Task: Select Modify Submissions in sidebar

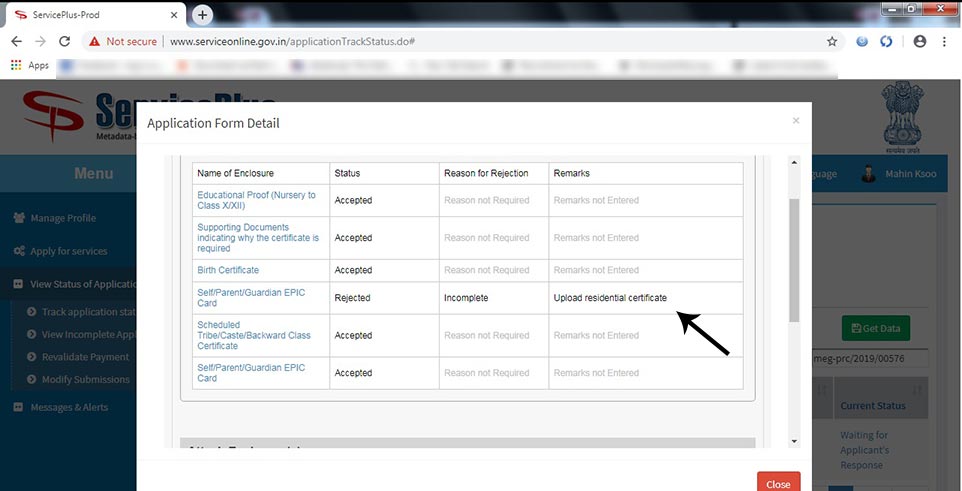Action: pyautogui.click(x=85, y=379)
